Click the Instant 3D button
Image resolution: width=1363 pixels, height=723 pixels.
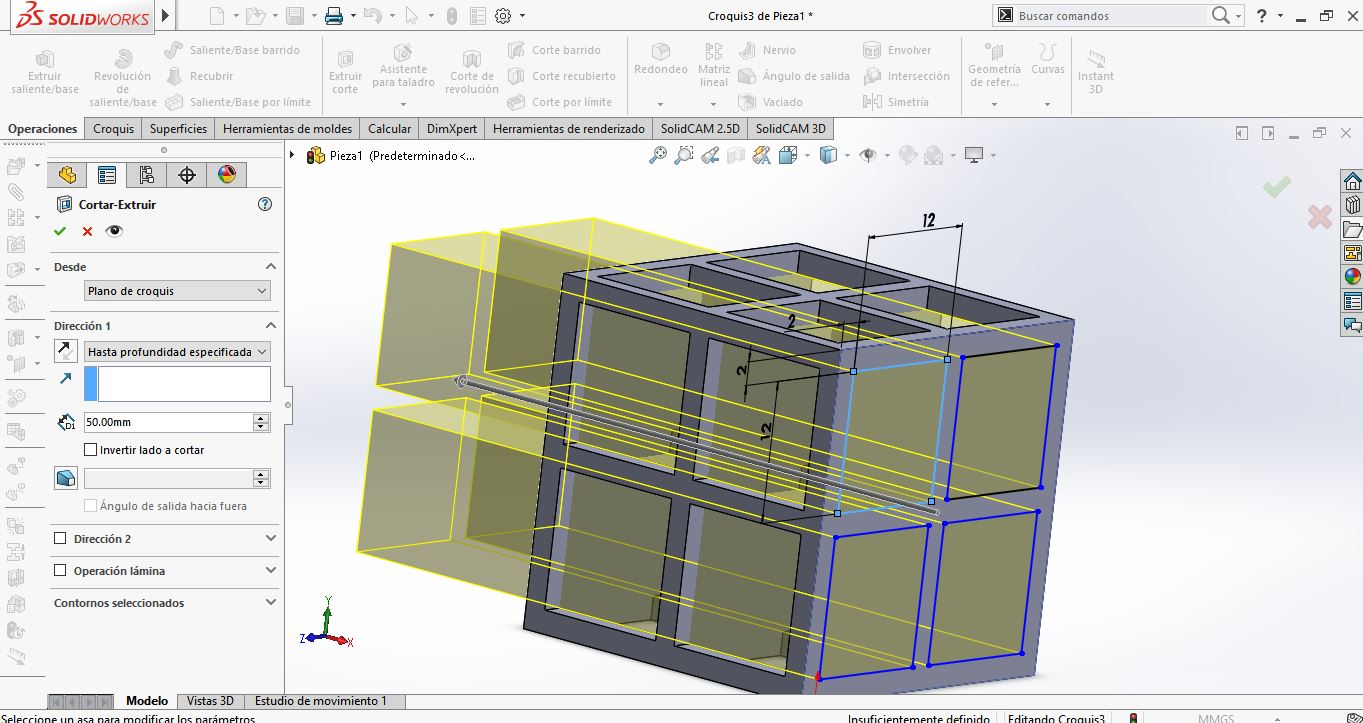[x=1095, y=72]
